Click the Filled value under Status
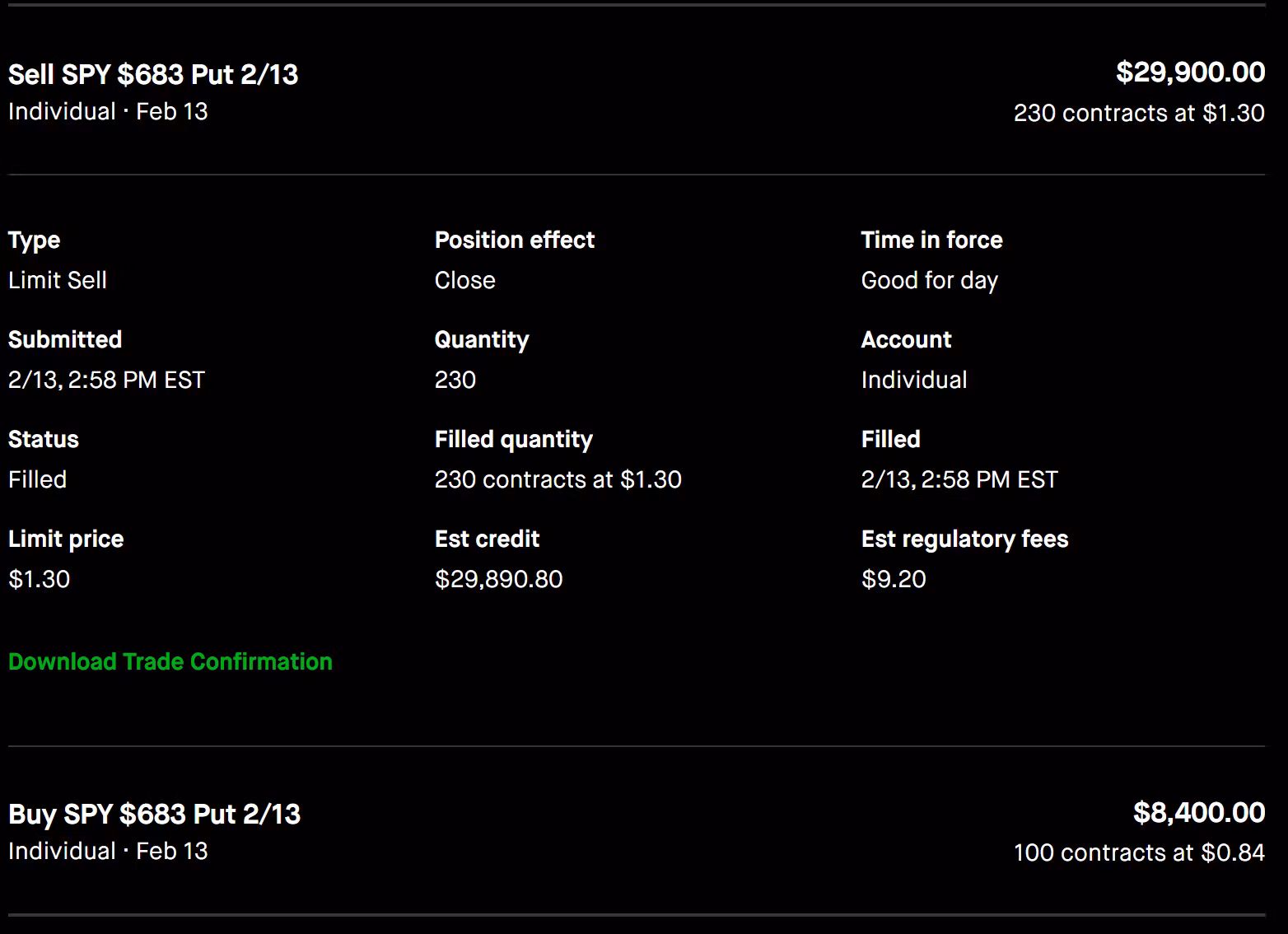The image size is (1288, 934). [x=37, y=480]
